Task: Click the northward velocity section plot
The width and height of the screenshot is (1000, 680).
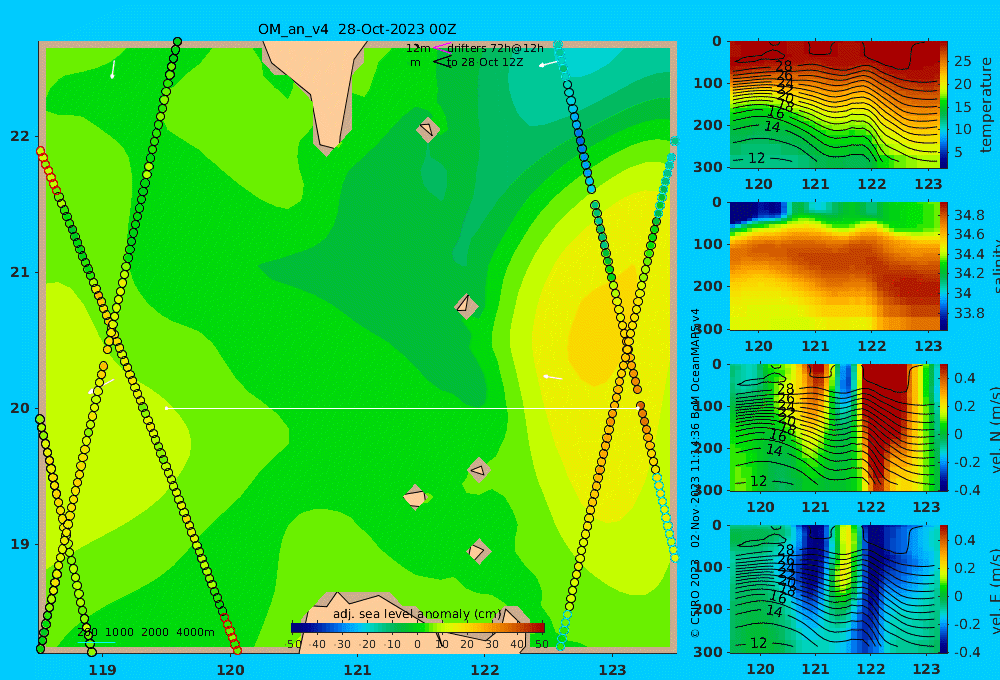Action: point(834,427)
